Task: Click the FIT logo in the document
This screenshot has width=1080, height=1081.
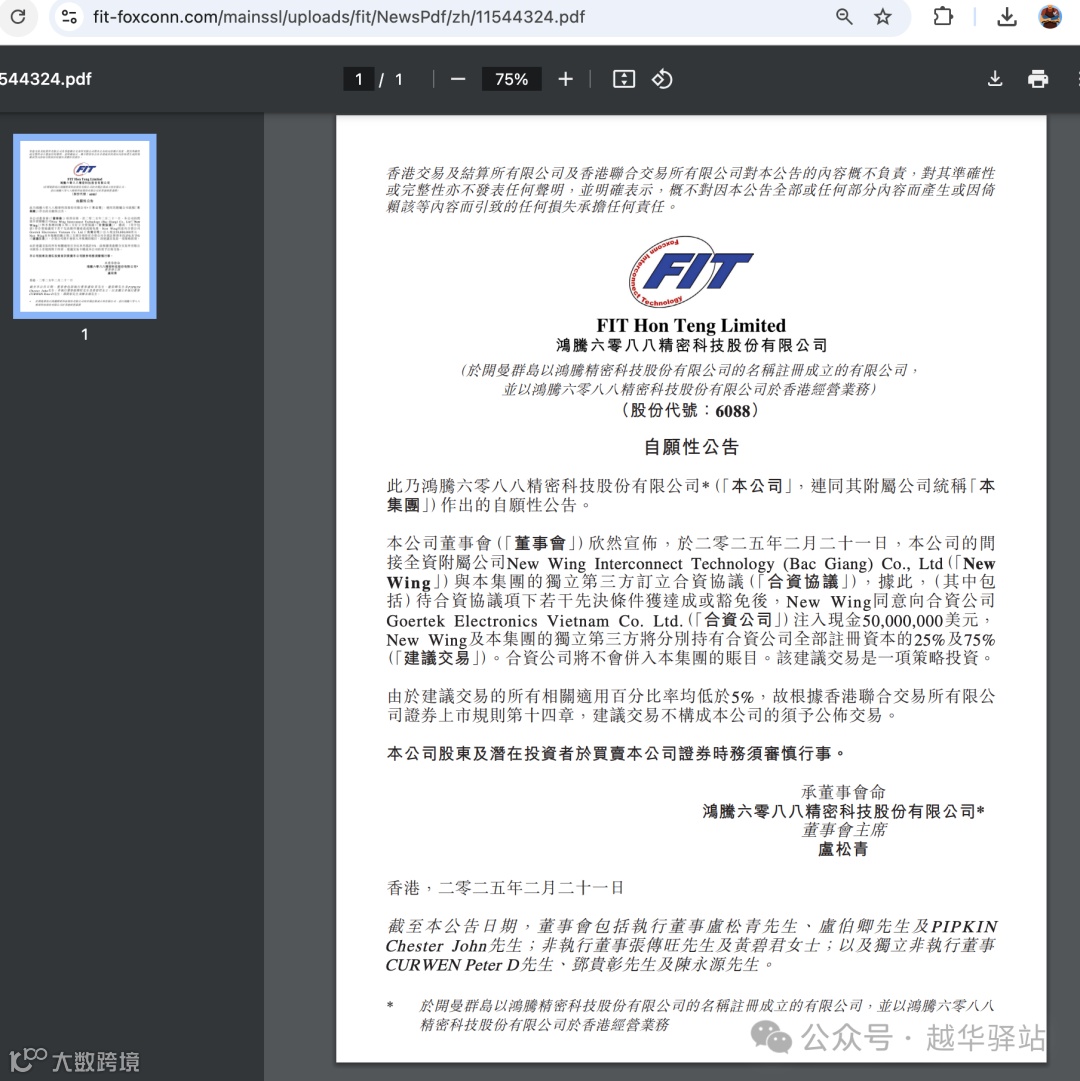Action: (x=691, y=272)
